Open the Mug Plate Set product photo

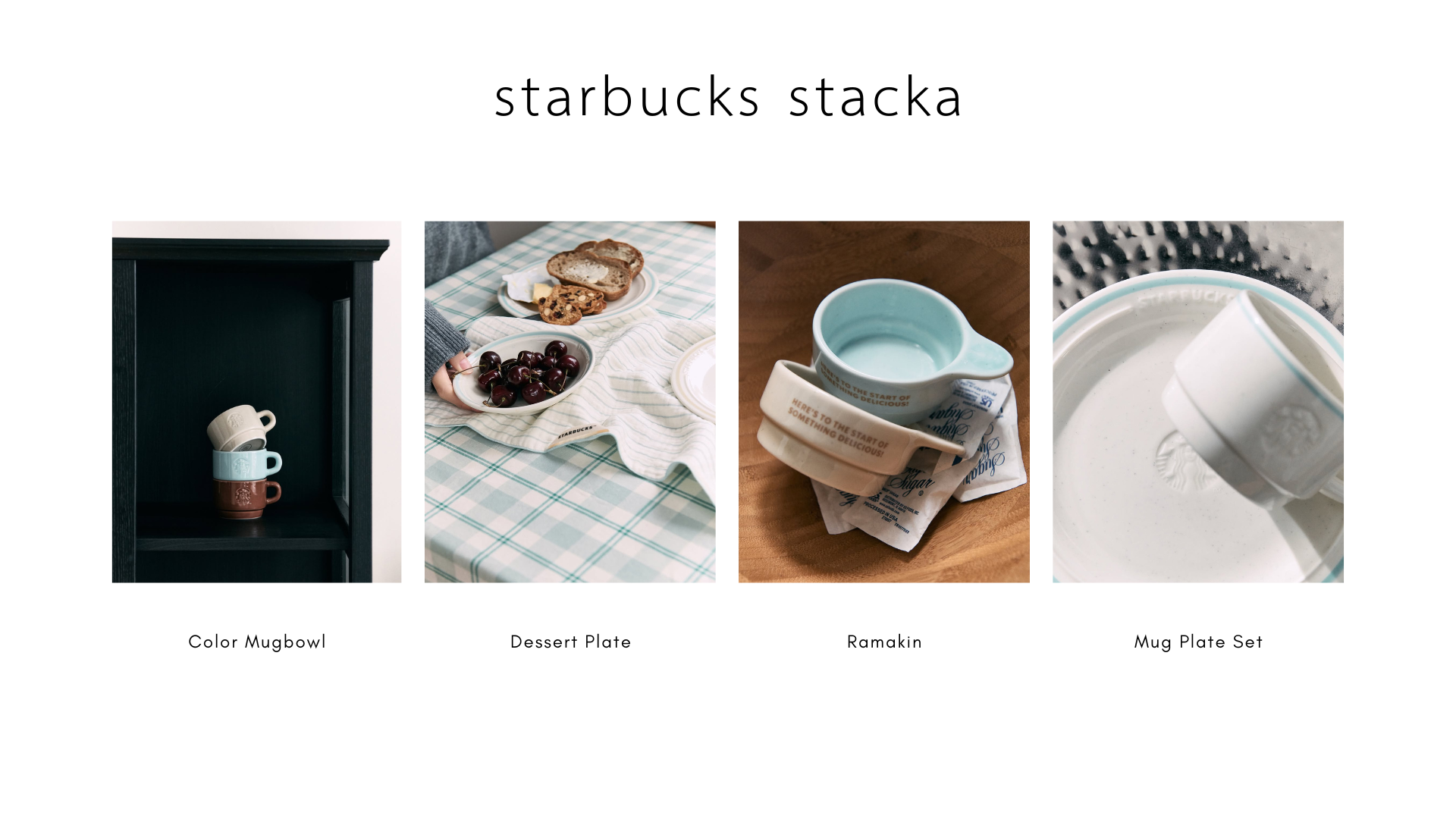click(1198, 402)
